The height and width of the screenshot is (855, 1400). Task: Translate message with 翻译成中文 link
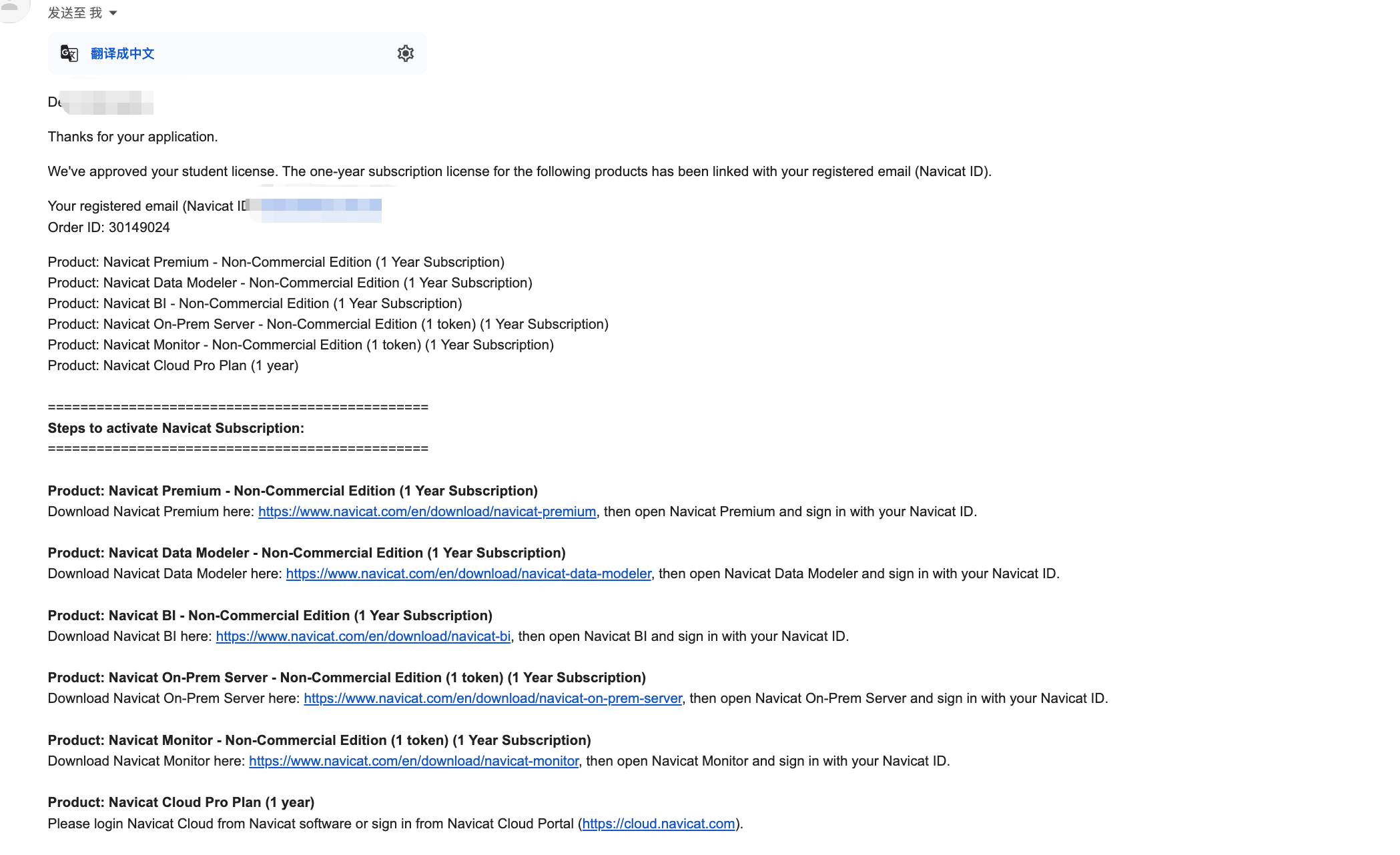point(122,53)
